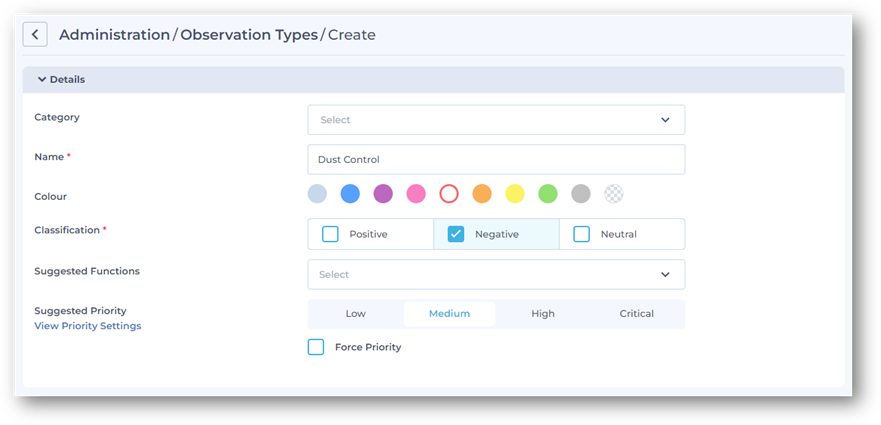Pick the light grey-blue colour swatch
This screenshot has width=881, height=425.
click(x=317, y=194)
